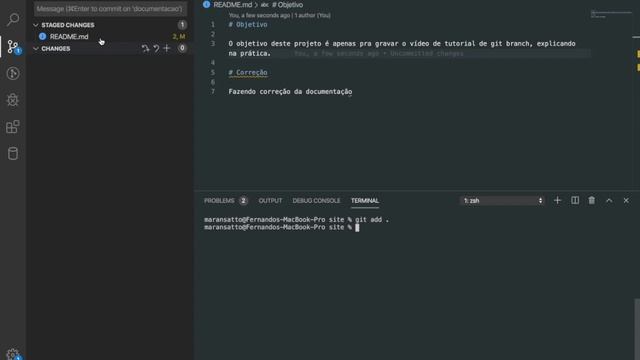640x360 pixels.
Task: Click the '# Correção' heading on line 5
Action: pyautogui.click(x=248, y=72)
